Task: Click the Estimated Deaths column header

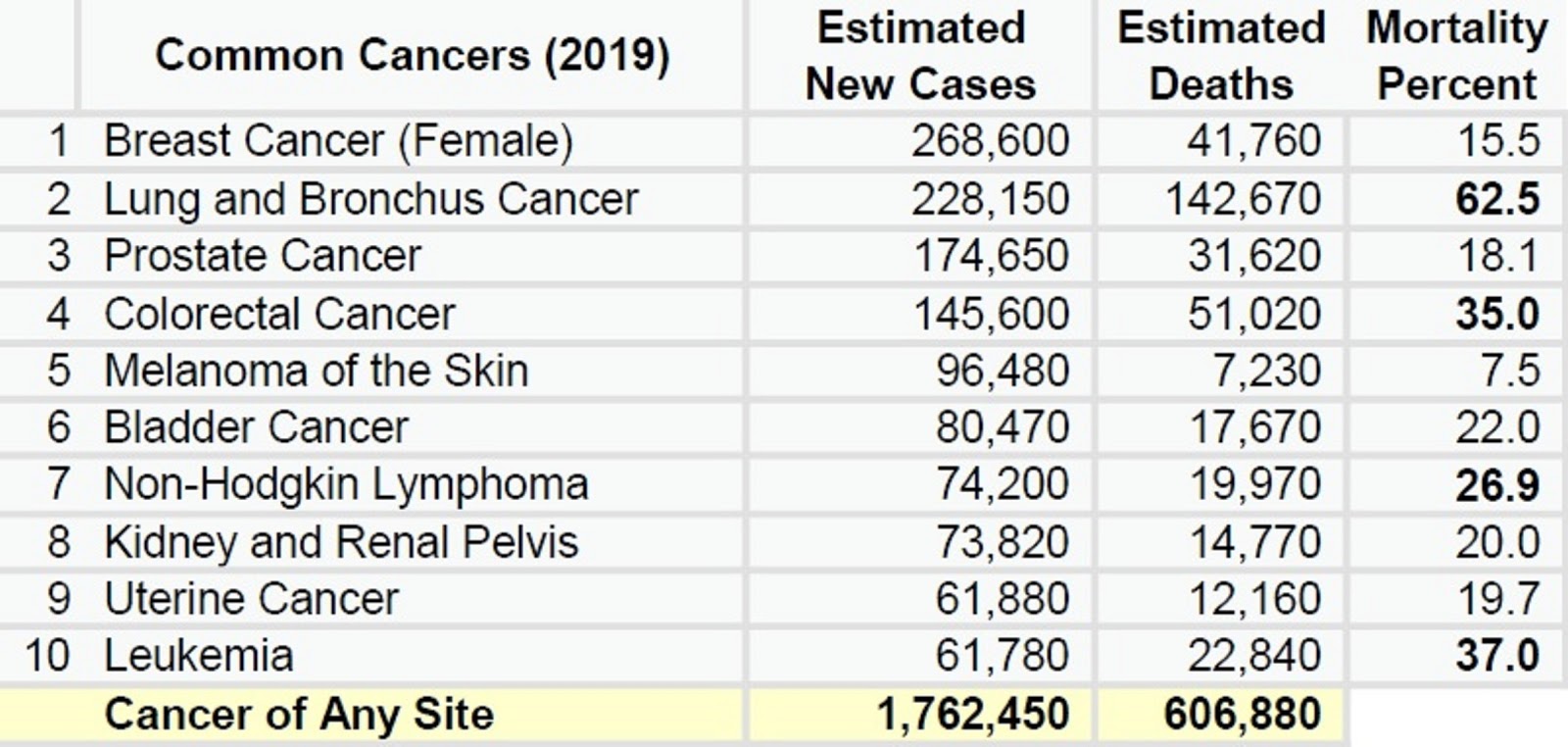Action: click(x=1221, y=56)
